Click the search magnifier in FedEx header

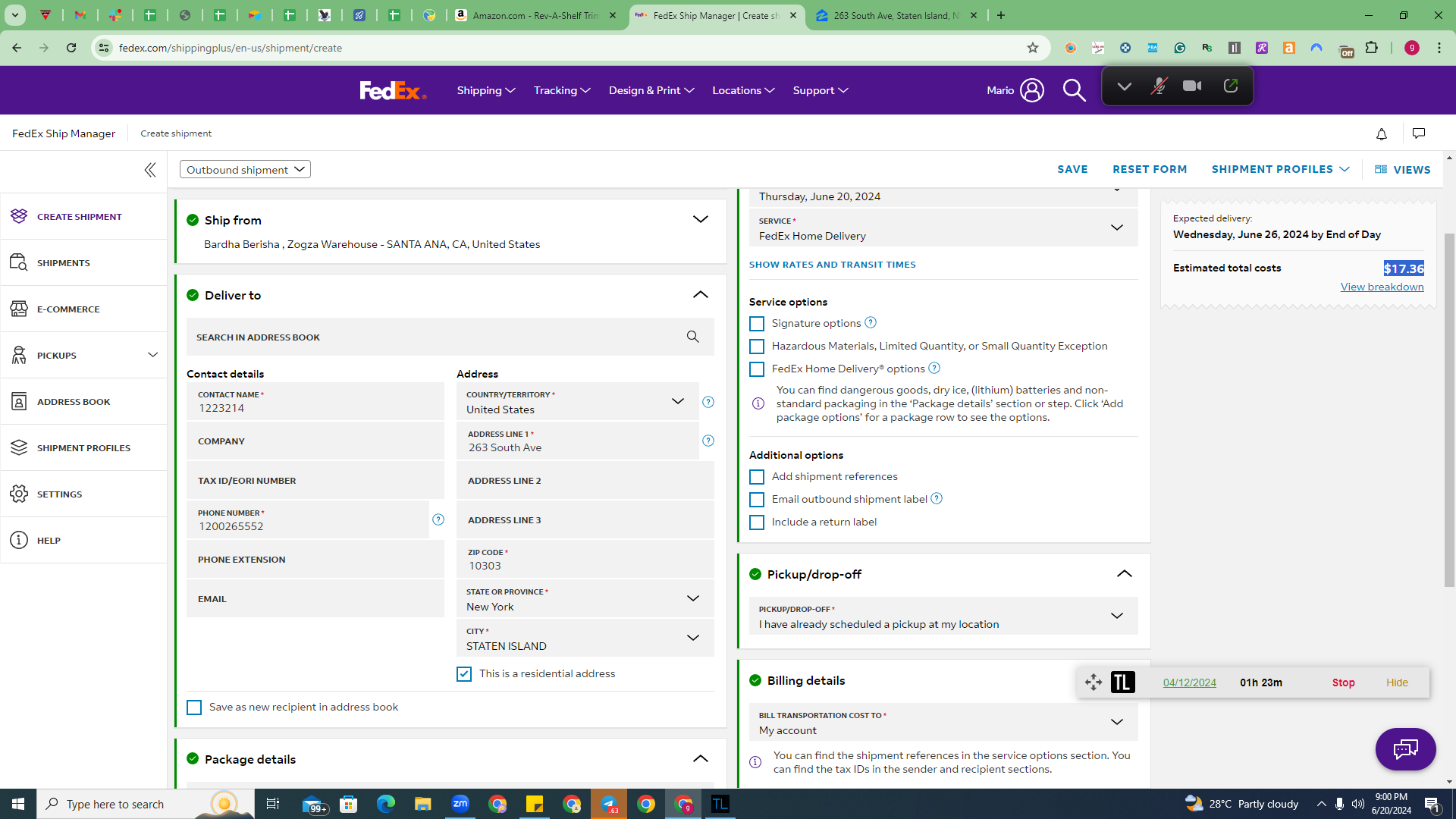coord(1074,90)
